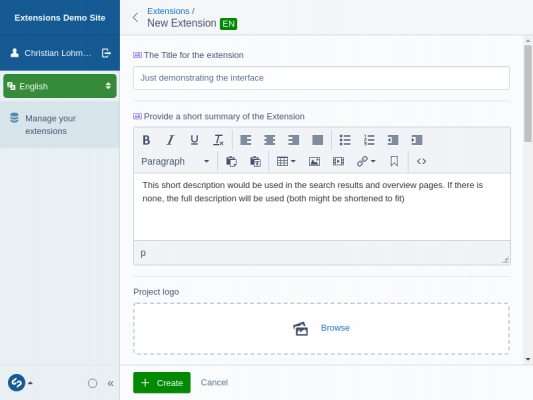Insert an anchor bookmark

[x=394, y=161]
